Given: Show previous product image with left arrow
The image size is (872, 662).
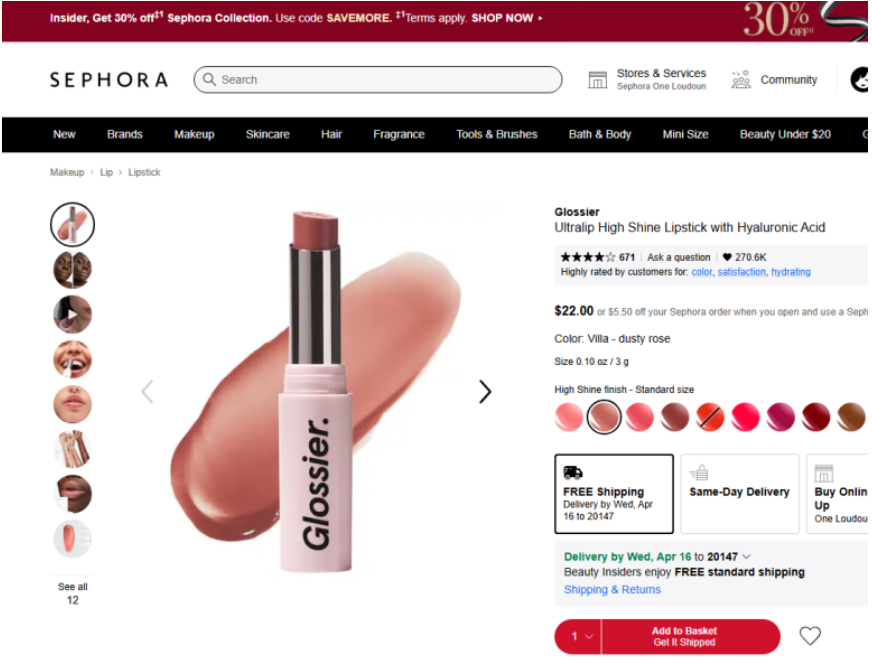Looking at the screenshot, I should (x=147, y=392).
